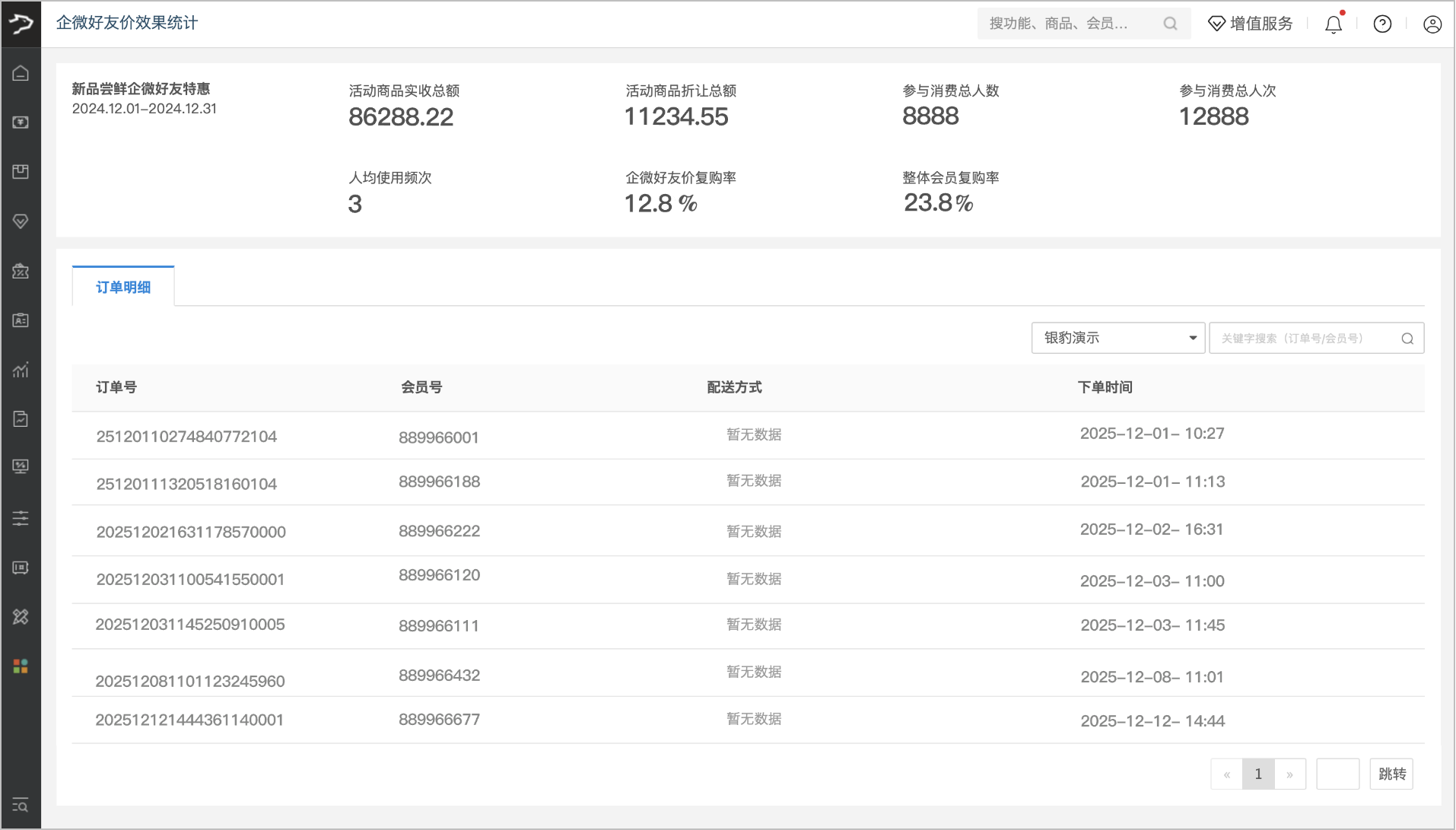This screenshot has width=1456, height=830.
Task: Go to next page with » button
Action: click(1290, 774)
